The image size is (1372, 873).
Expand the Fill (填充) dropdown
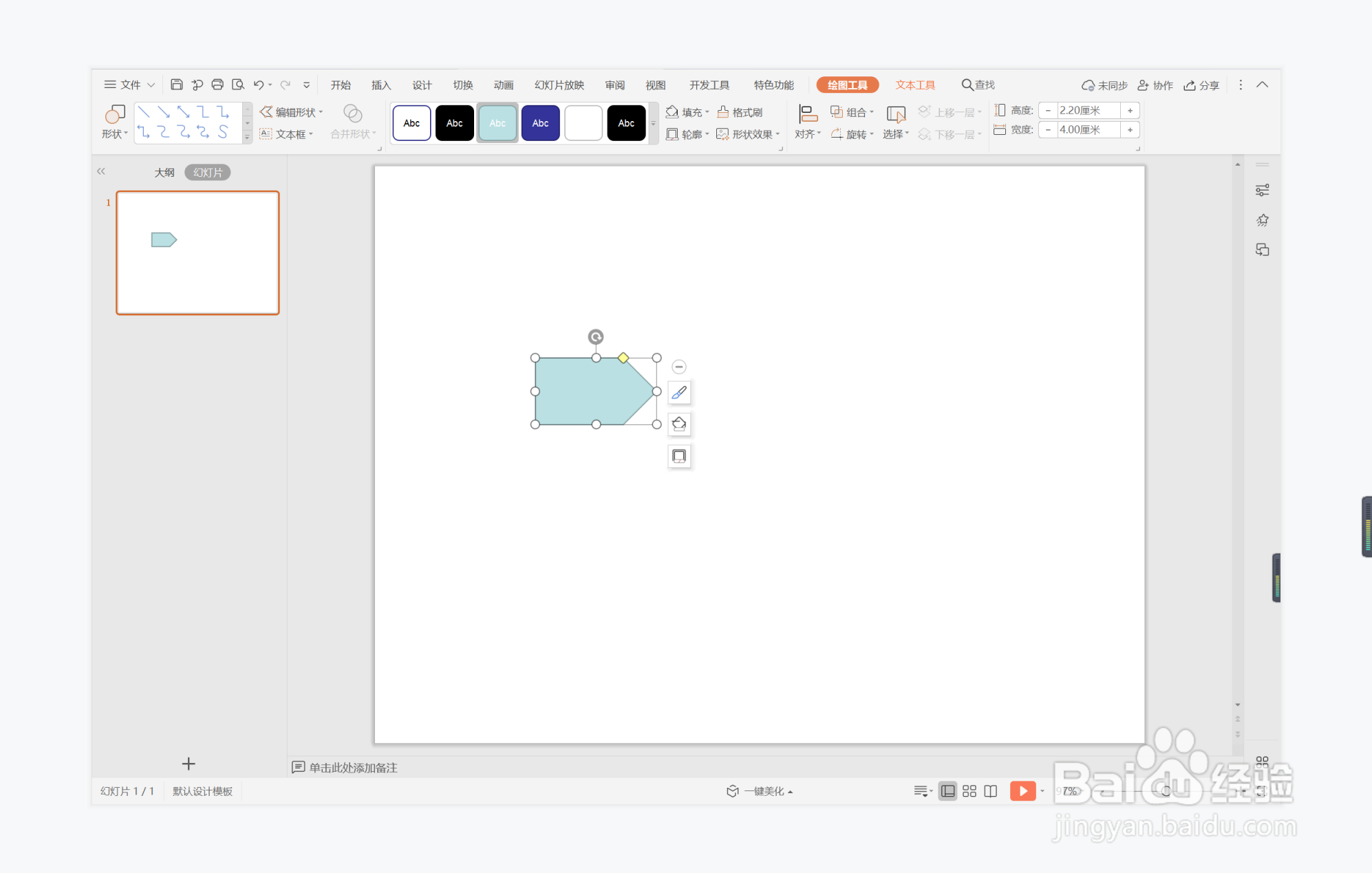[x=707, y=112]
